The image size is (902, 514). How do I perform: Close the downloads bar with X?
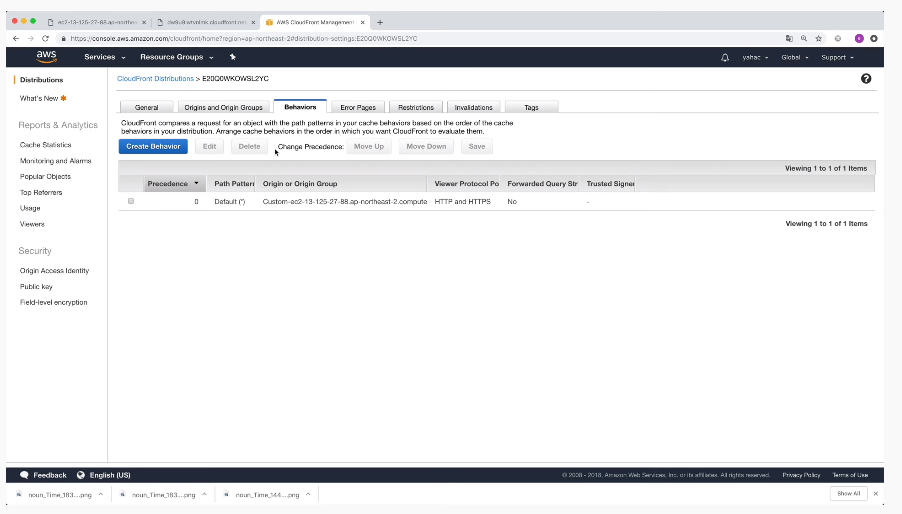[876, 494]
